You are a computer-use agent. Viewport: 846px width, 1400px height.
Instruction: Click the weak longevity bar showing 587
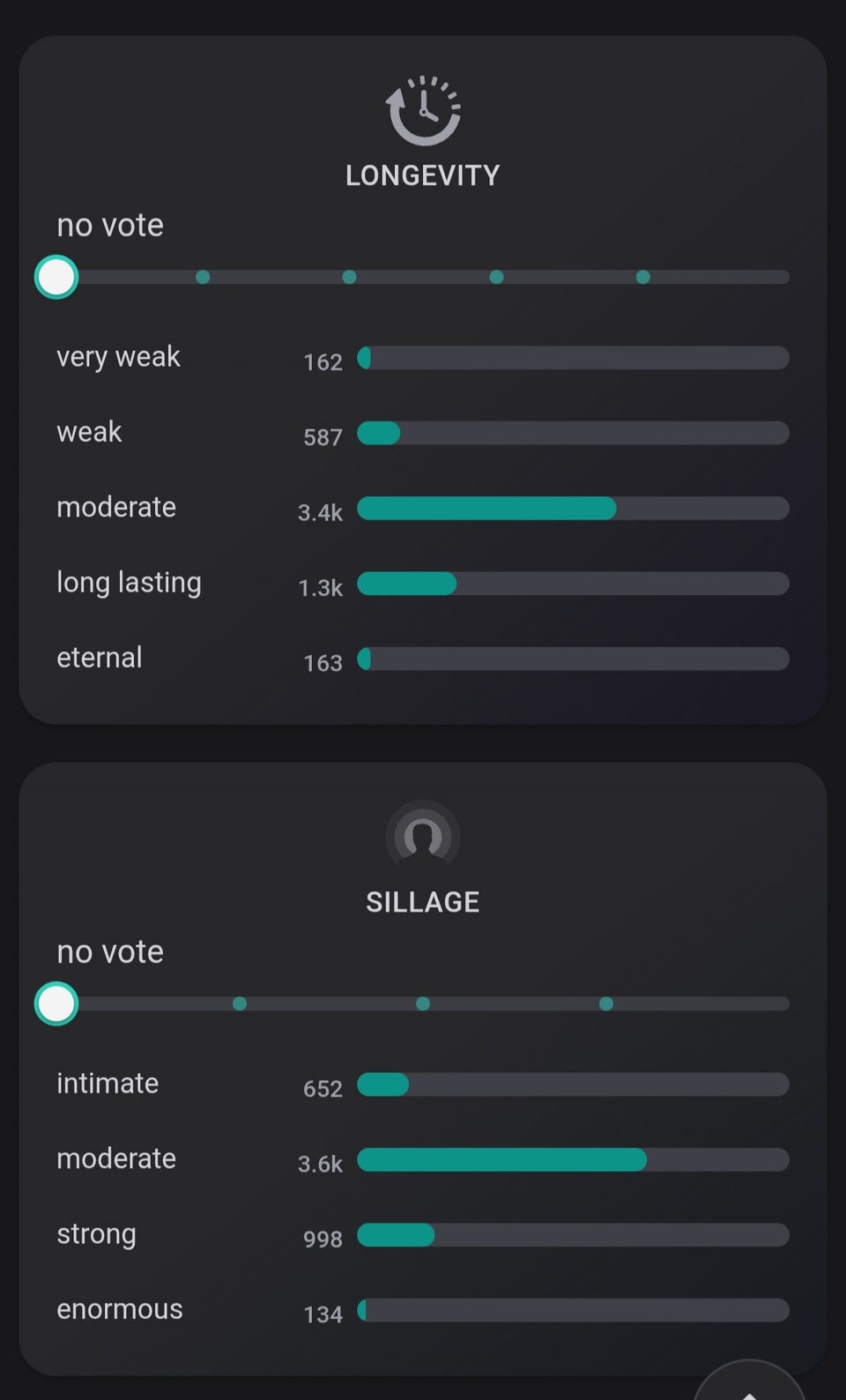tap(573, 433)
